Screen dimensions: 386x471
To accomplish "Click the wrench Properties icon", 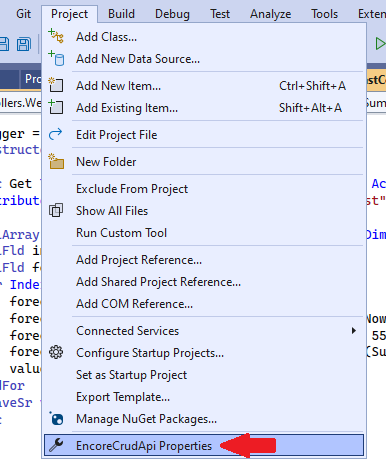I will coord(56,445).
